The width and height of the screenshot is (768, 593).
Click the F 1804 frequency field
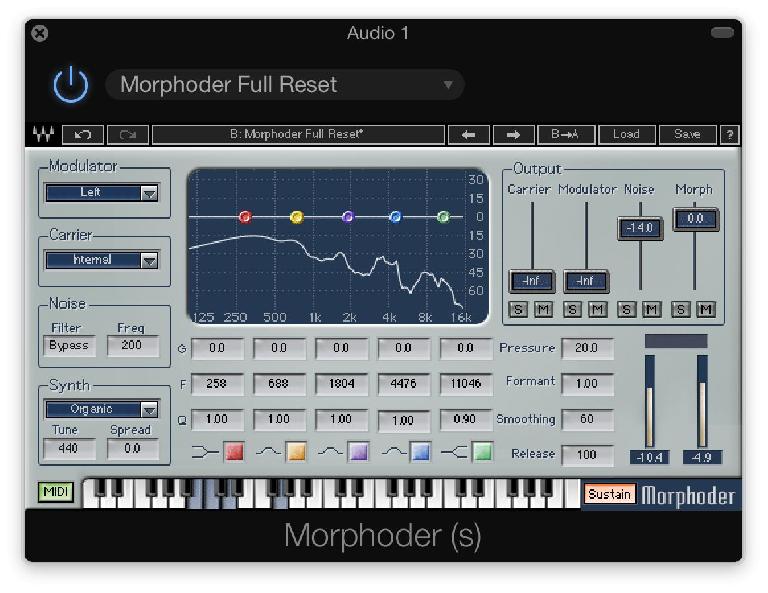click(341, 384)
